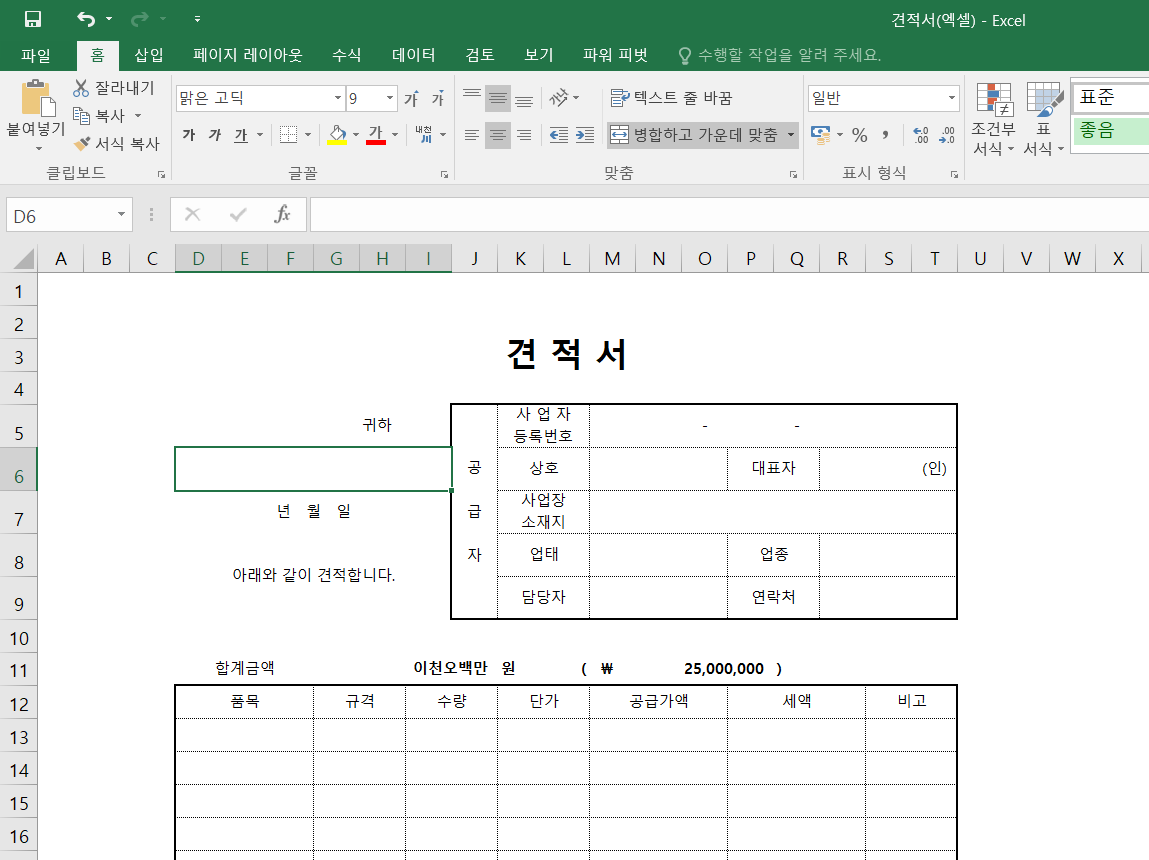
Task: Increase font size with large 가 icon
Action: click(x=411, y=98)
